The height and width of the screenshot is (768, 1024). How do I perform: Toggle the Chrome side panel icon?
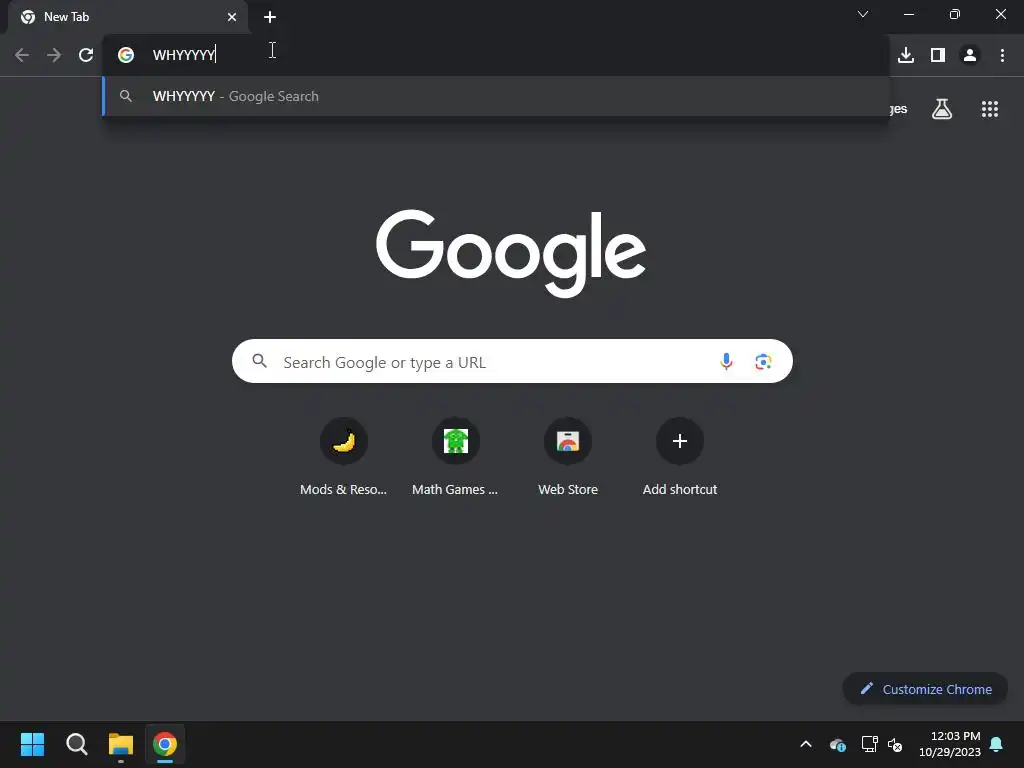pyautogui.click(x=938, y=55)
